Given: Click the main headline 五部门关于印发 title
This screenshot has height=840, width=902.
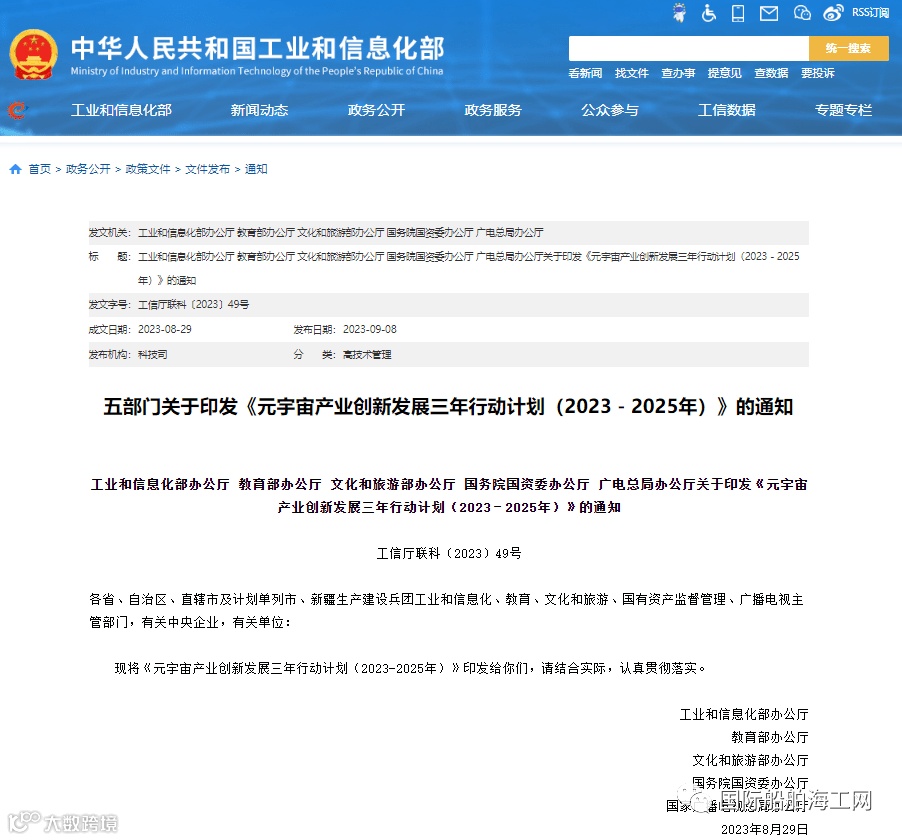Looking at the screenshot, I should click(x=448, y=407).
